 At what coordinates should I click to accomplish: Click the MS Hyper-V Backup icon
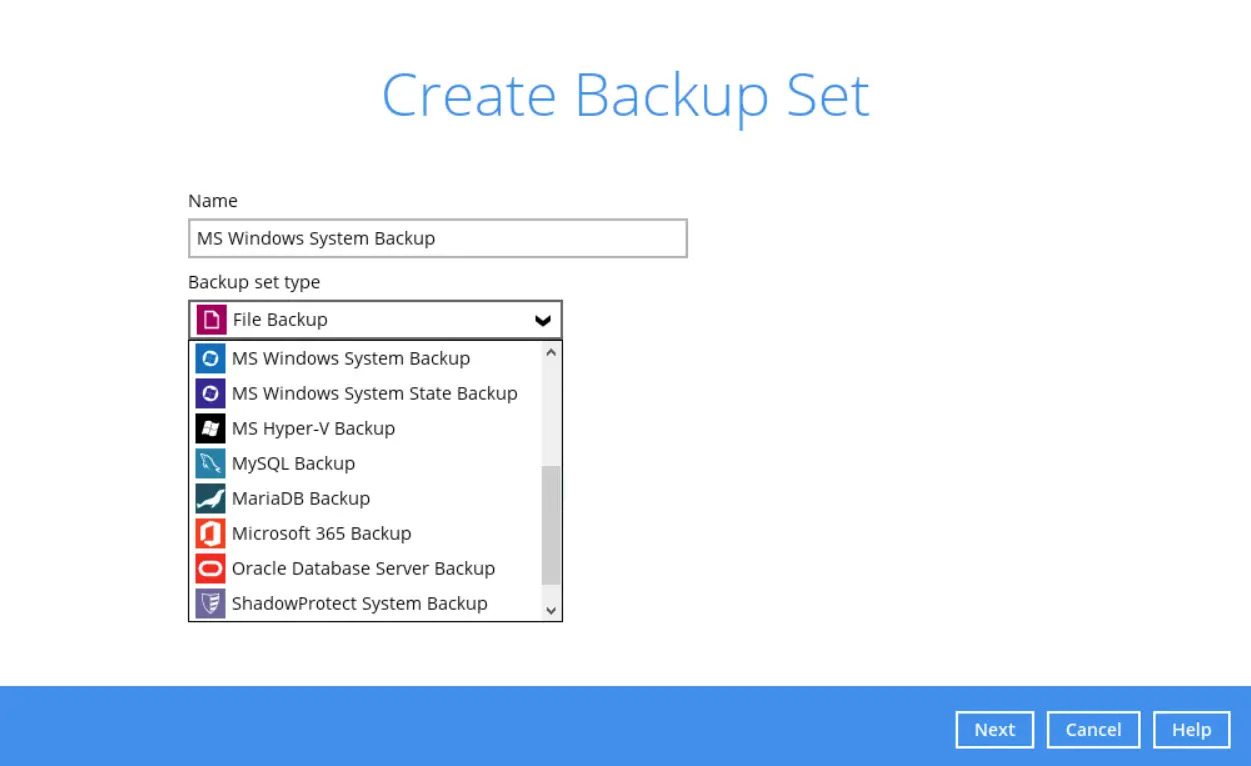coord(210,429)
